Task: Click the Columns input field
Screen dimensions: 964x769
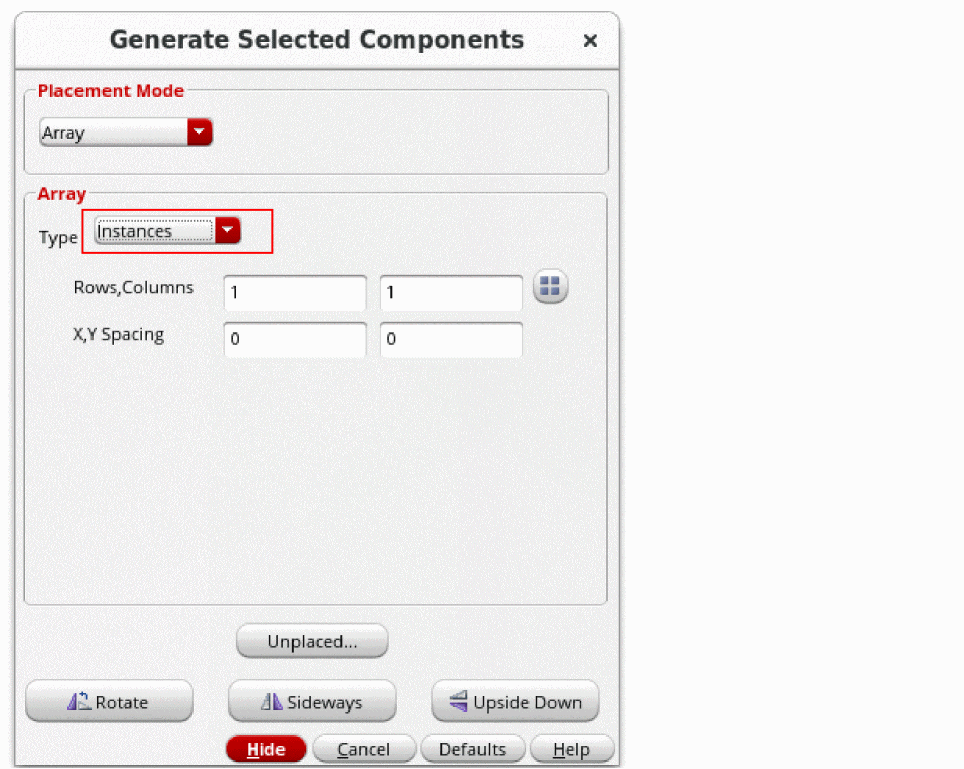Action: 451,293
